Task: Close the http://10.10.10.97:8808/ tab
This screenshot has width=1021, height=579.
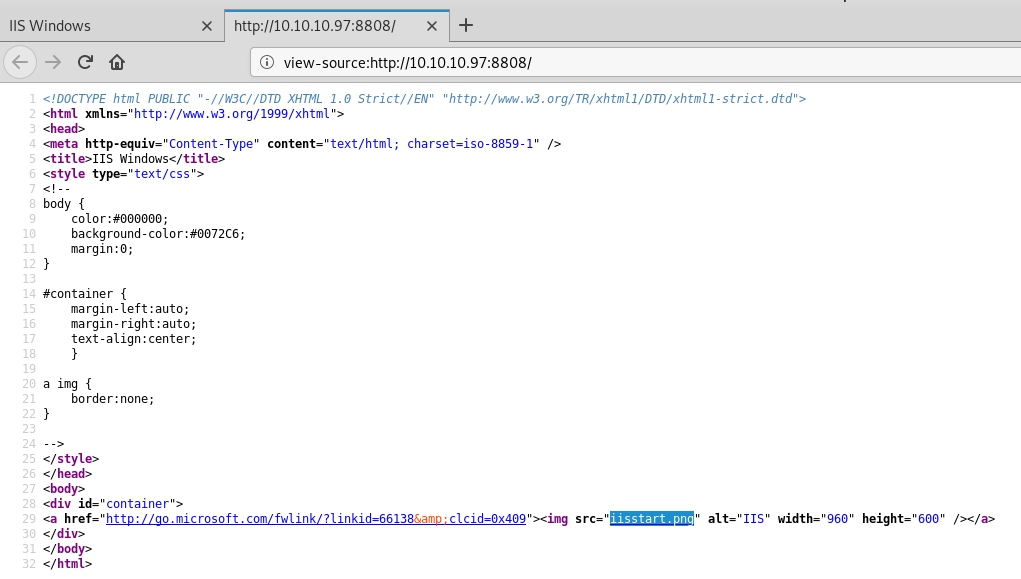Action: [x=432, y=26]
